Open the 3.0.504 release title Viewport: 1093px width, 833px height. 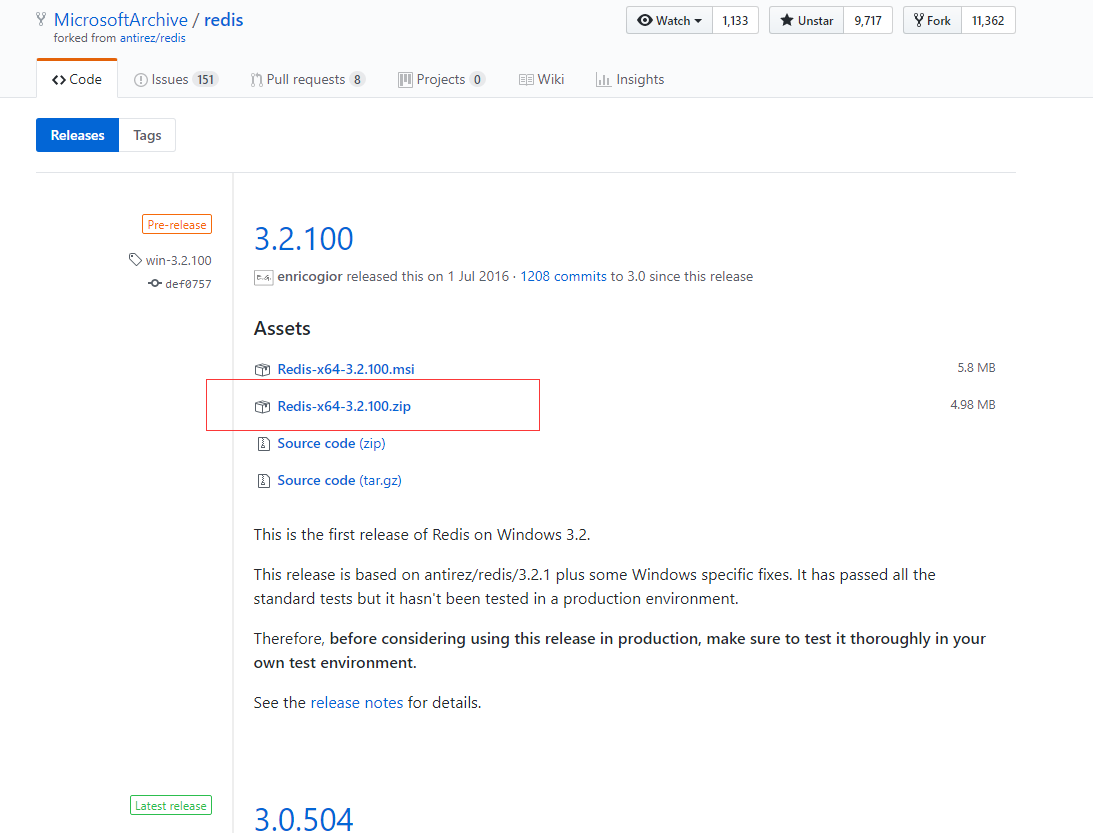(x=303, y=818)
